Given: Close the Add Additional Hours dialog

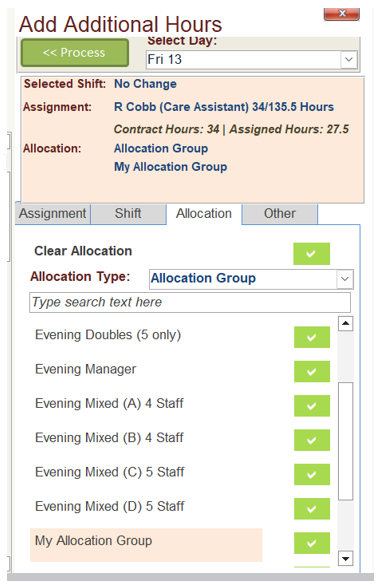Looking at the screenshot, I should pyautogui.click(x=342, y=14).
